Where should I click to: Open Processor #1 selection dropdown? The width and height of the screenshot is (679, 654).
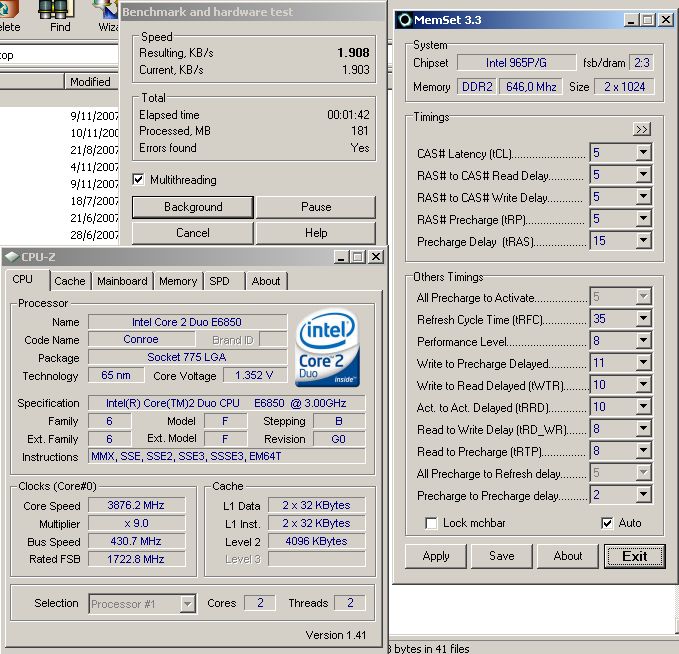pyautogui.click(x=188, y=603)
